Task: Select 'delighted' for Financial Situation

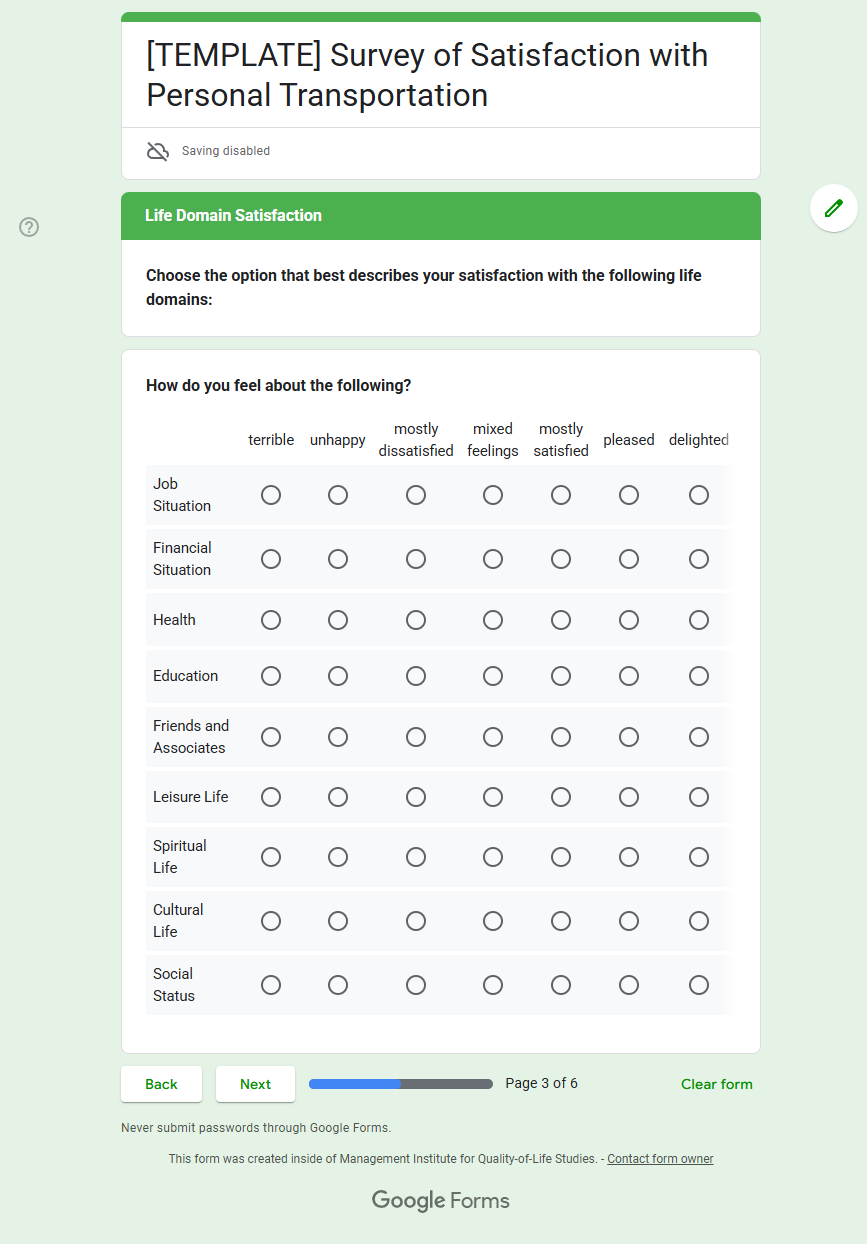Action: [x=699, y=559]
